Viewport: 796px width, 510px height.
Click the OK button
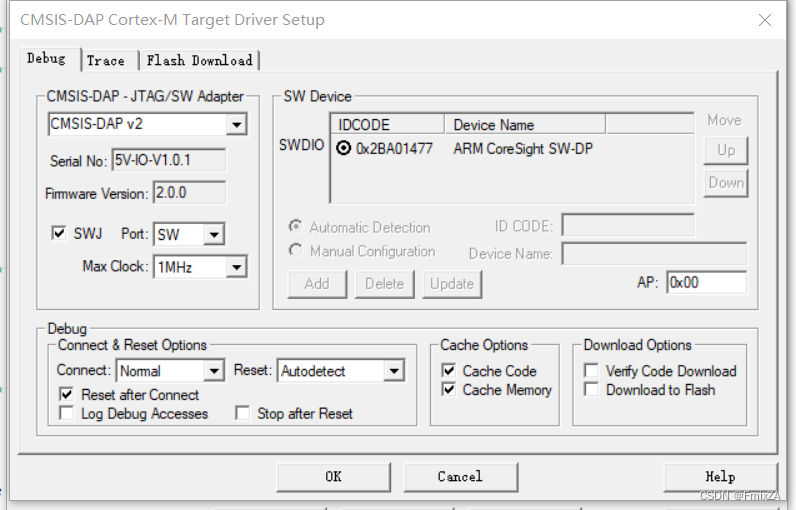point(334,477)
